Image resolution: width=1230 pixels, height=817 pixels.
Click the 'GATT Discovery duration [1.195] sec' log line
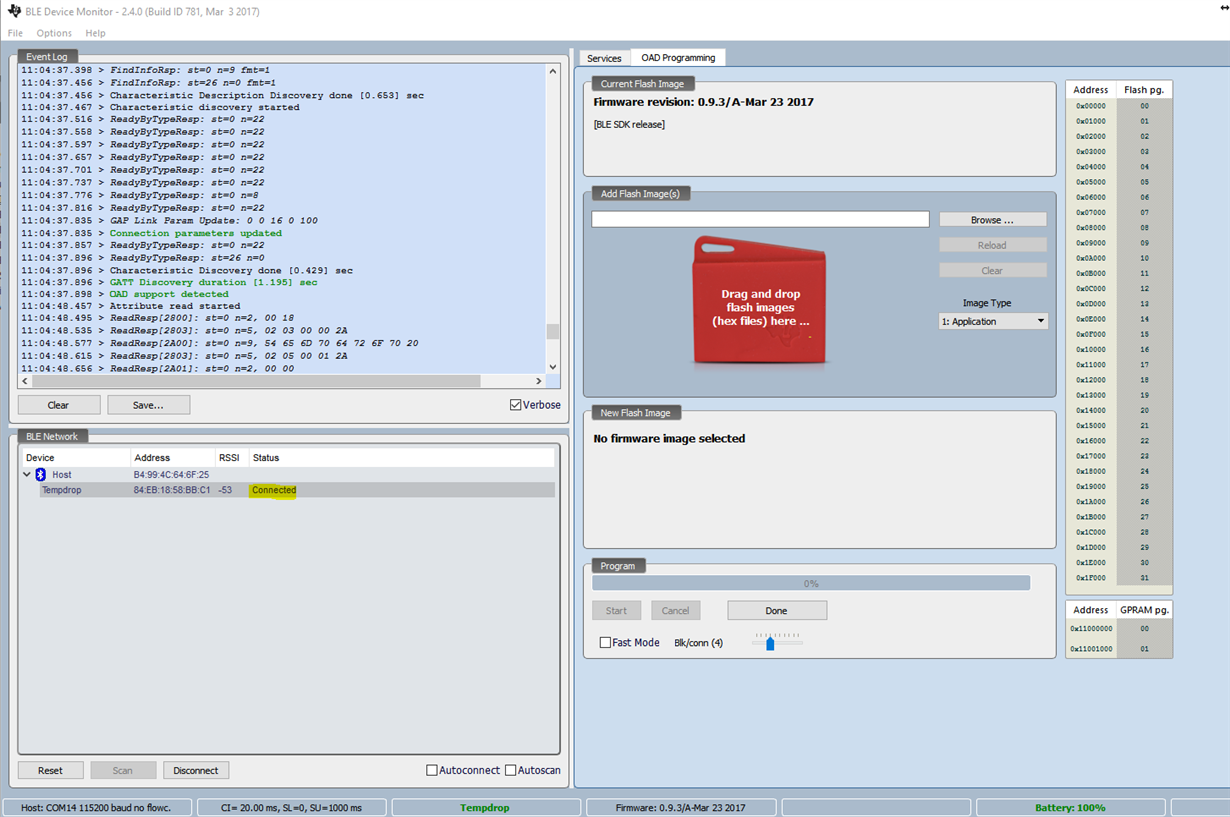click(213, 282)
